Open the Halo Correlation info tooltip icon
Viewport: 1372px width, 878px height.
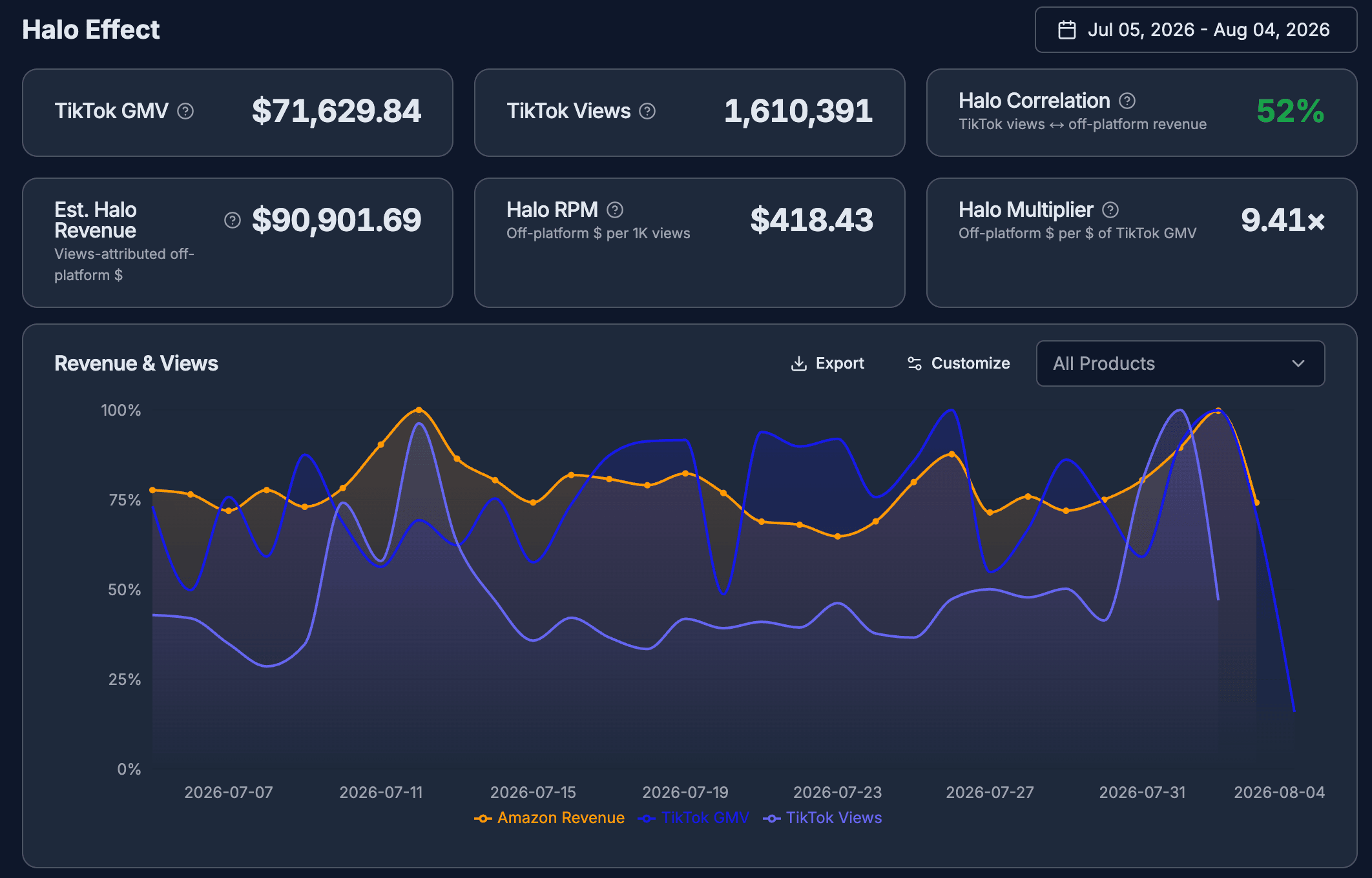(1127, 101)
